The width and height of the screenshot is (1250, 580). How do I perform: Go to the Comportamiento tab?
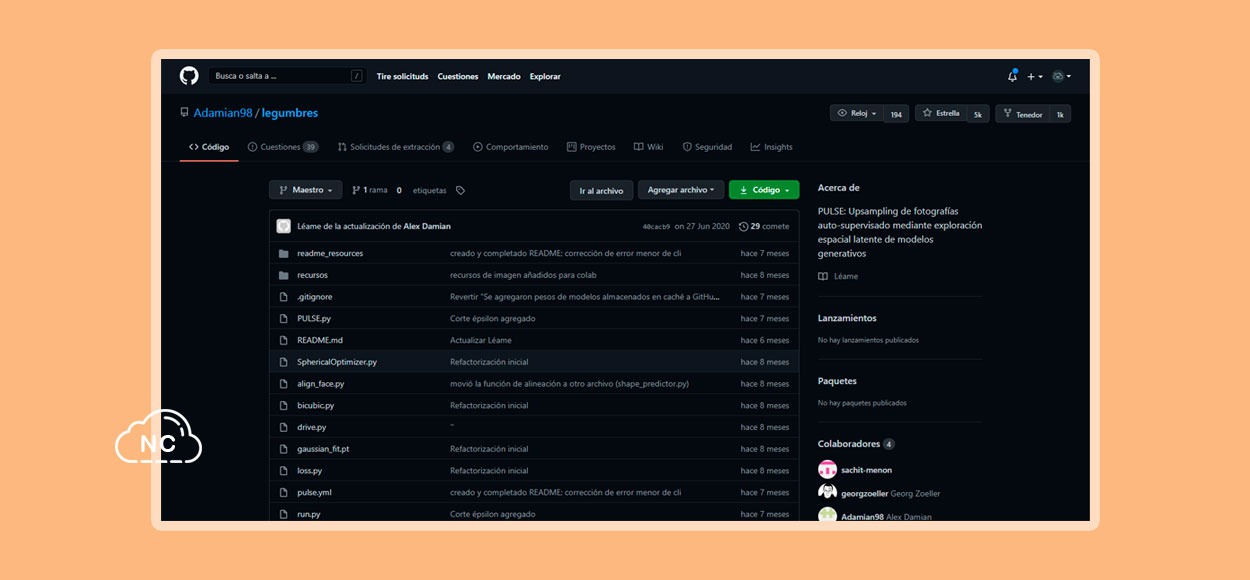(511, 147)
